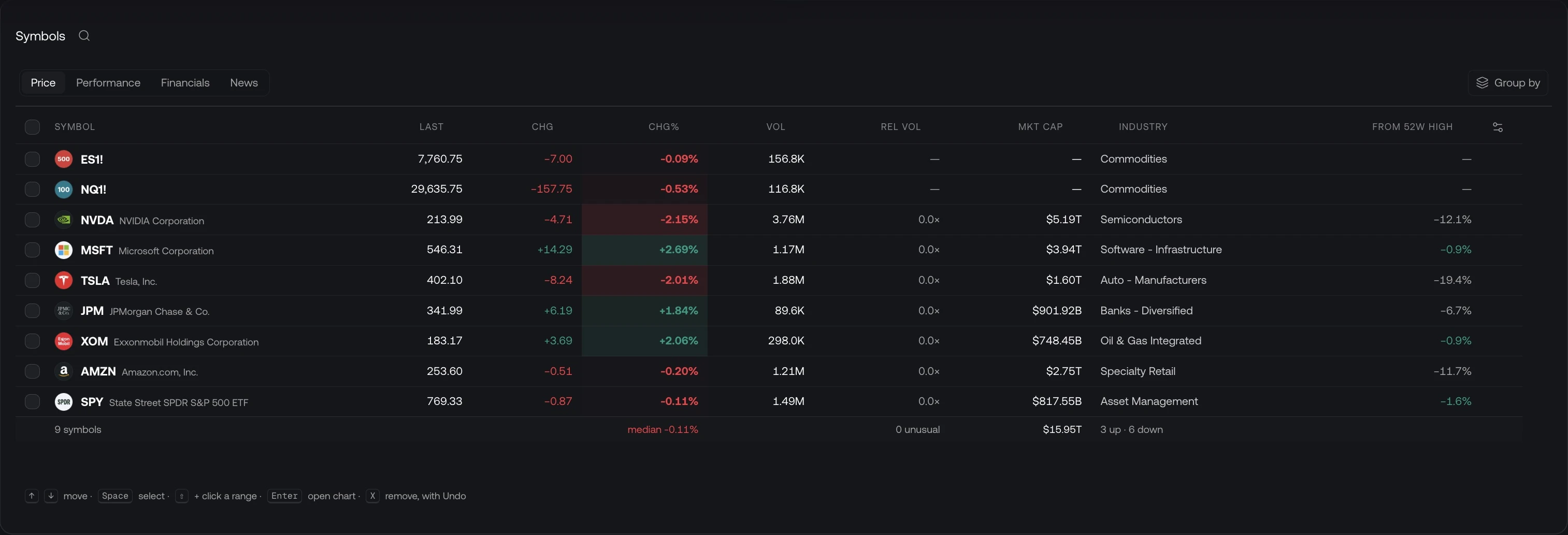Click the search icon next to Symbols
The width and height of the screenshot is (1568, 535).
tap(84, 36)
